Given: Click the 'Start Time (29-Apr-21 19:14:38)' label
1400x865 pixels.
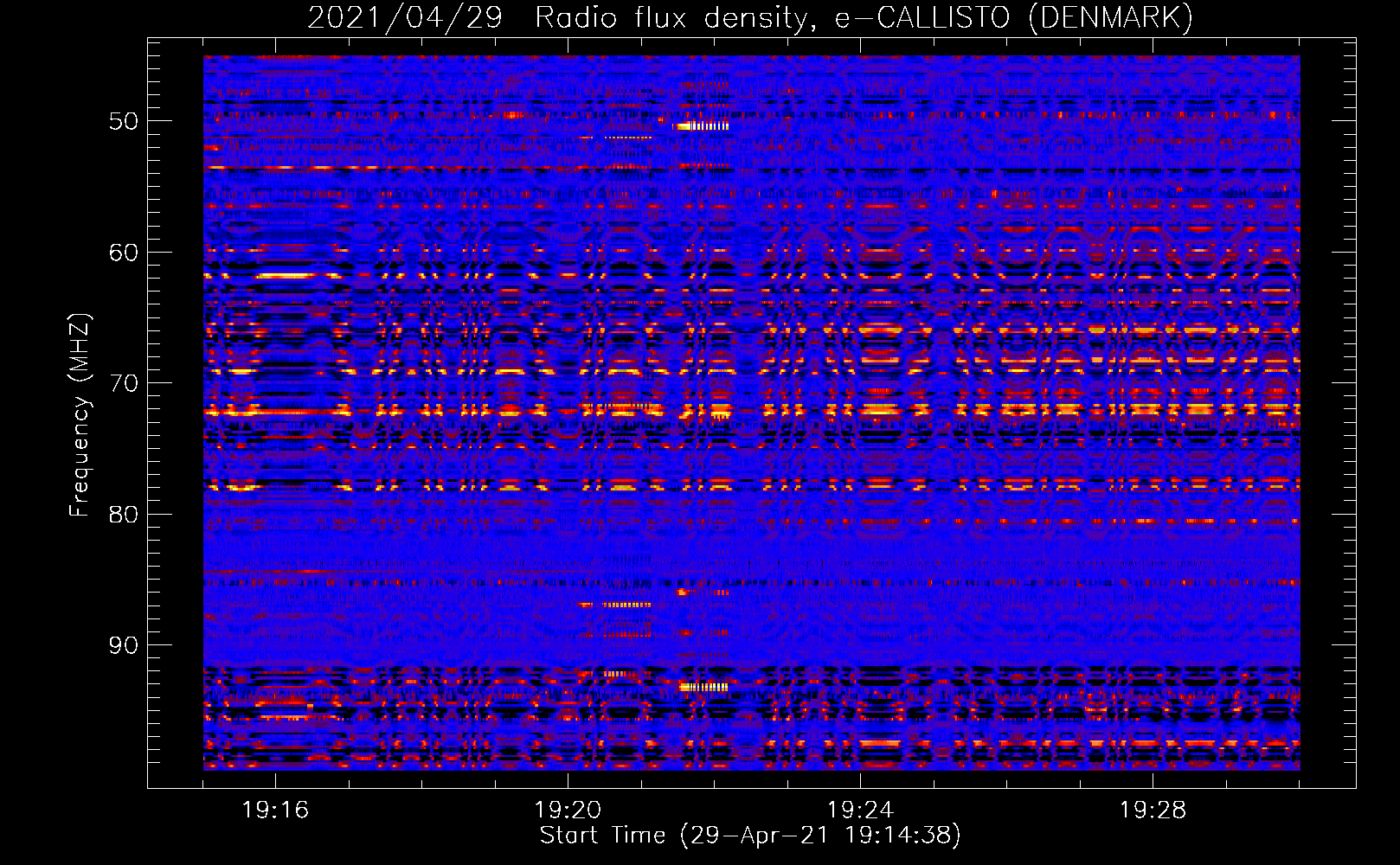Looking at the screenshot, I should (750, 836).
